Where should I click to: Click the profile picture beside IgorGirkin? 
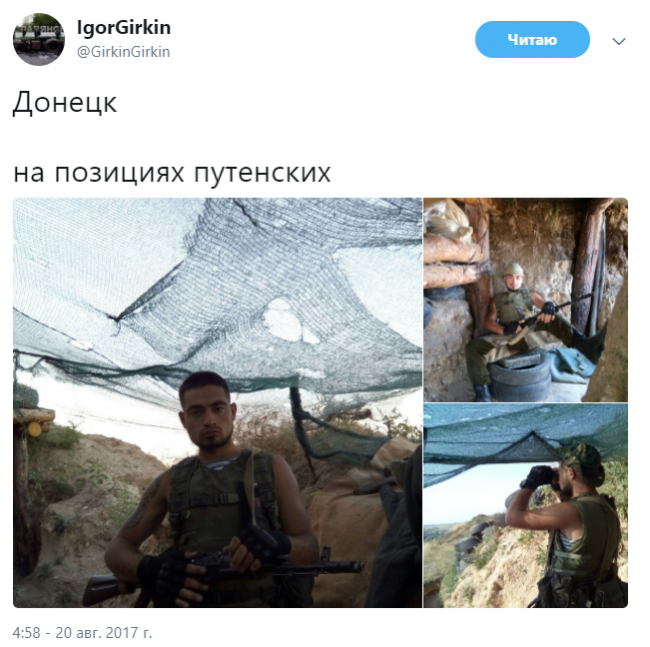coord(39,40)
